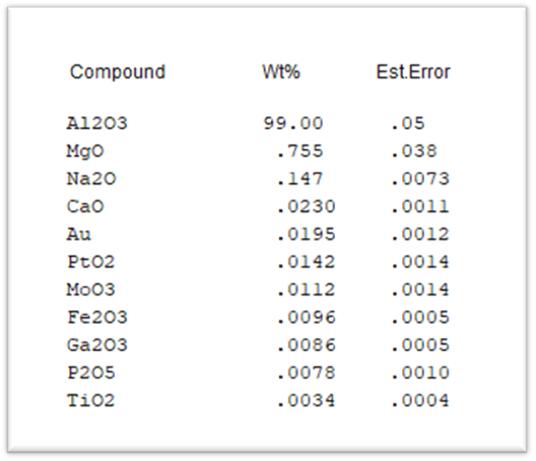Select the Al2O3 compound row label
This screenshot has width=536, height=461.
(x=97, y=123)
